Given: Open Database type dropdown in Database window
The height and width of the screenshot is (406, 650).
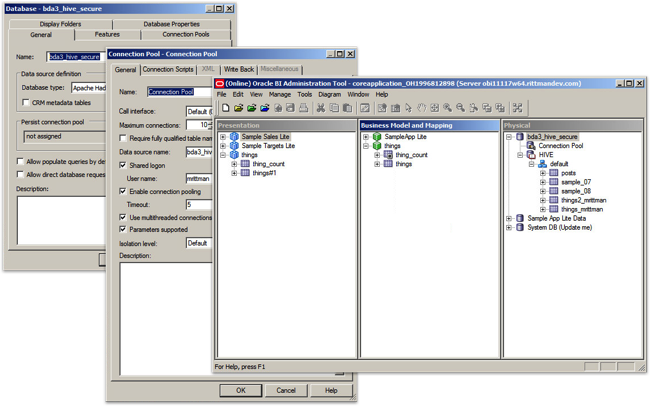Looking at the screenshot, I should coord(89,88).
